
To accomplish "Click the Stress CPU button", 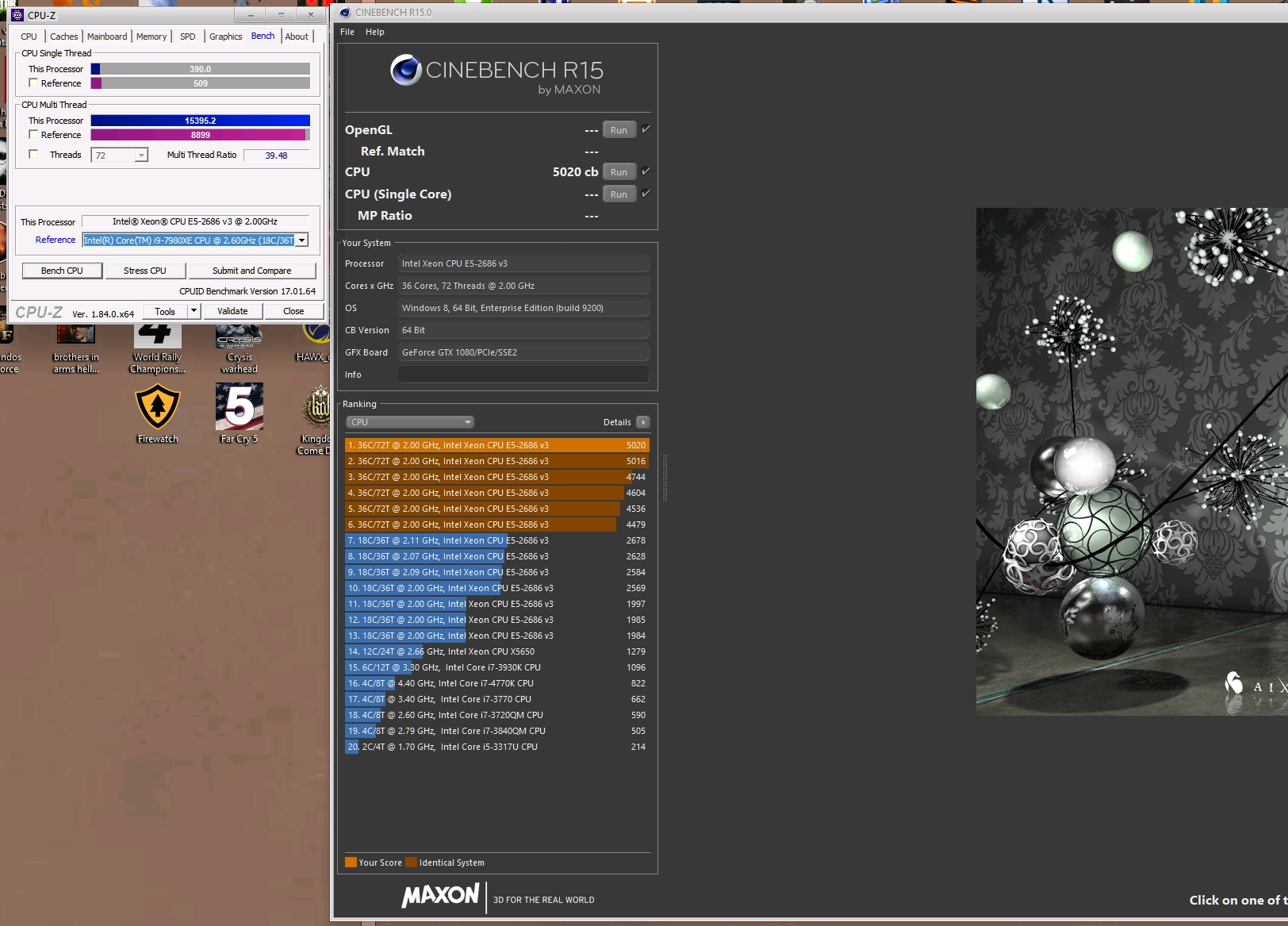I will click(x=145, y=271).
